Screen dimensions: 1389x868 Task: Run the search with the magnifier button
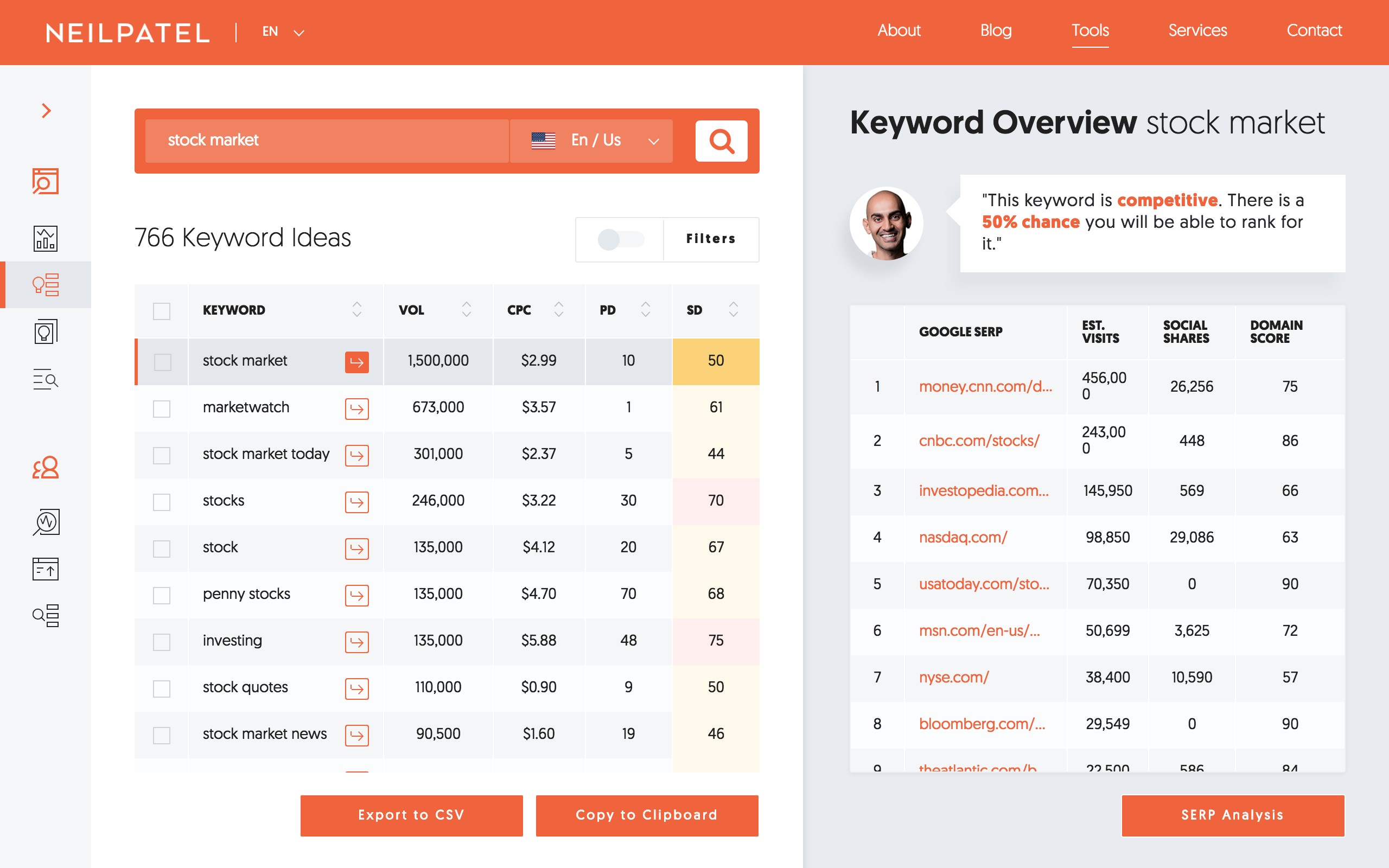721,141
